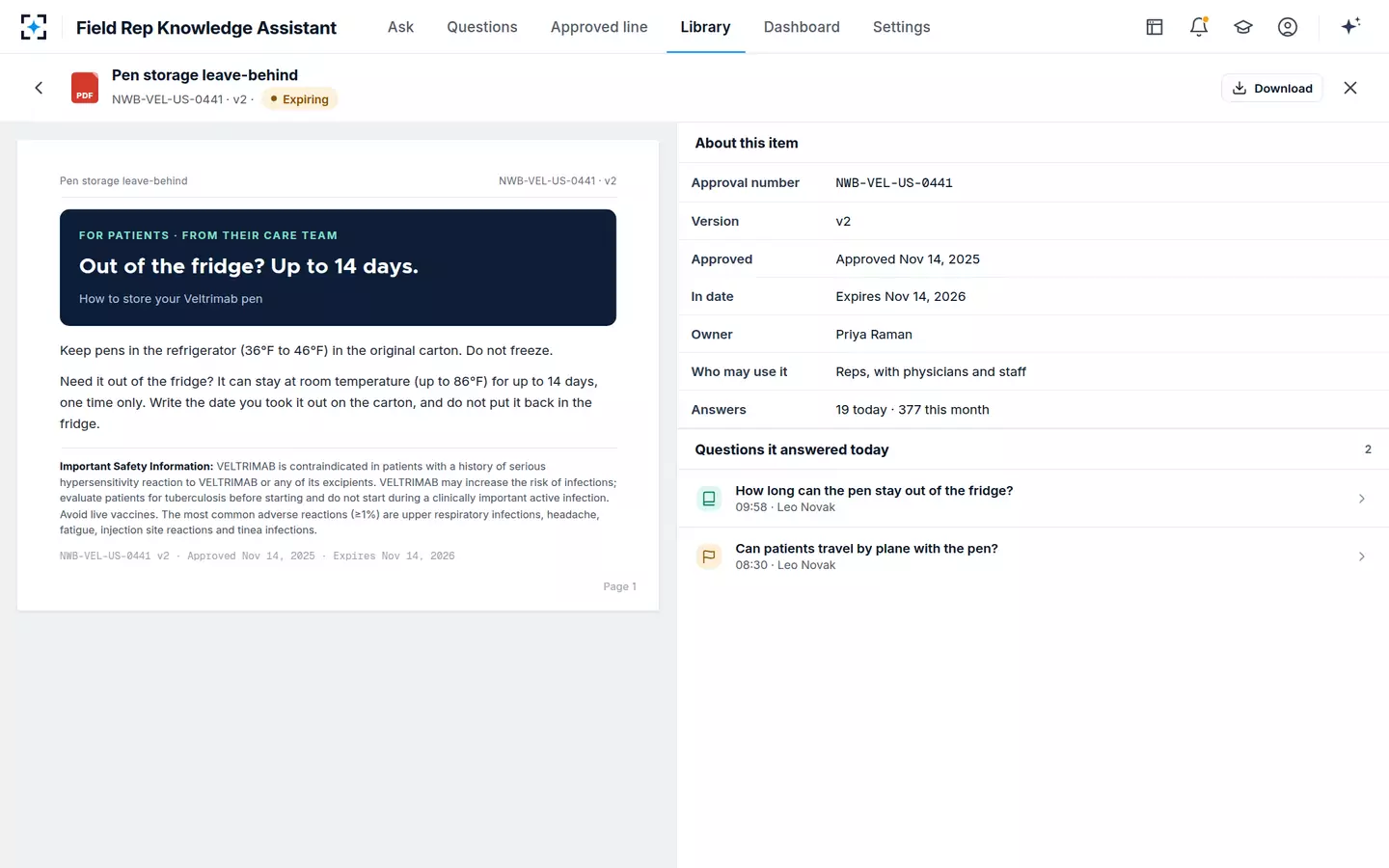This screenshot has width=1389, height=868.
Task: Click the flag icon beside plane question
Action: pos(709,556)
